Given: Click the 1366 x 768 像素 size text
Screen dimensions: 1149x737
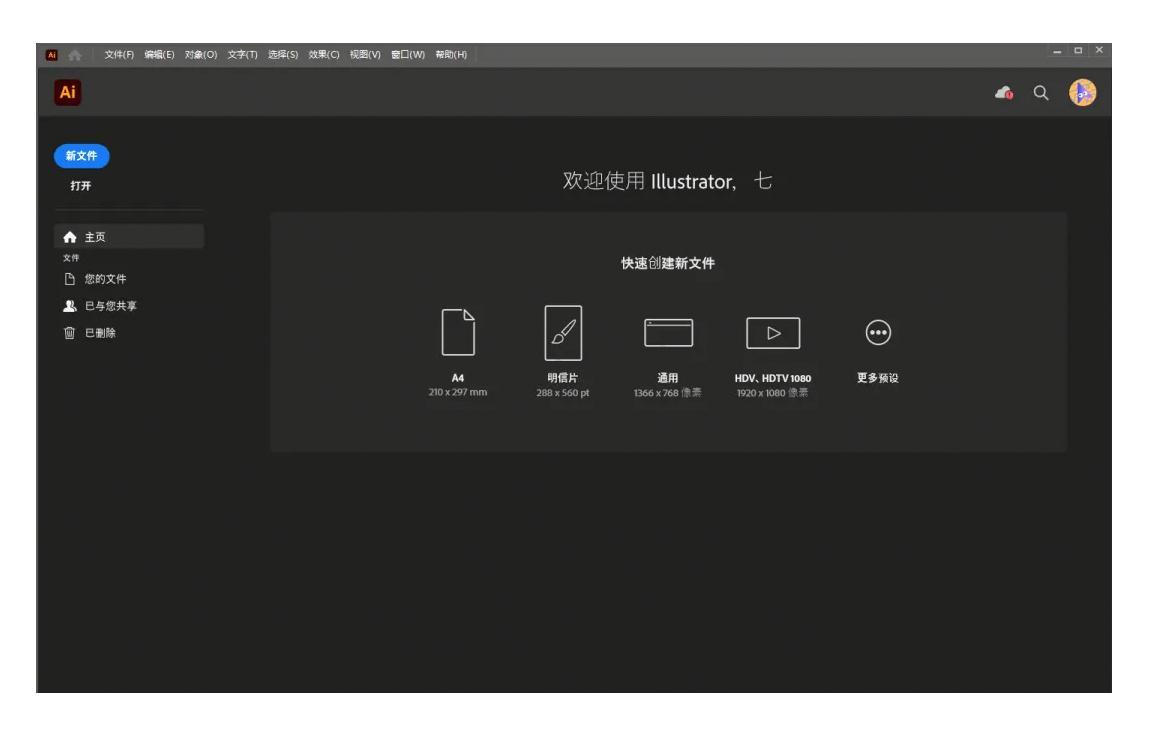Looking at the screenshot, I should click(668, 393).
